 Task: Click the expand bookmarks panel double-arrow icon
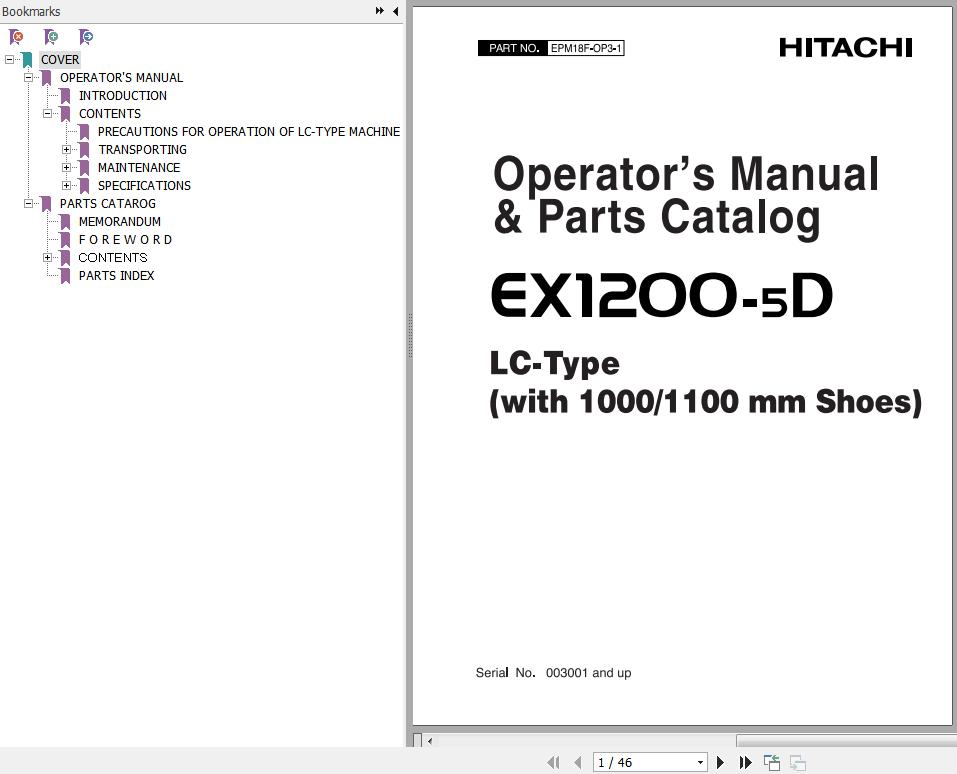pos(380,11)
